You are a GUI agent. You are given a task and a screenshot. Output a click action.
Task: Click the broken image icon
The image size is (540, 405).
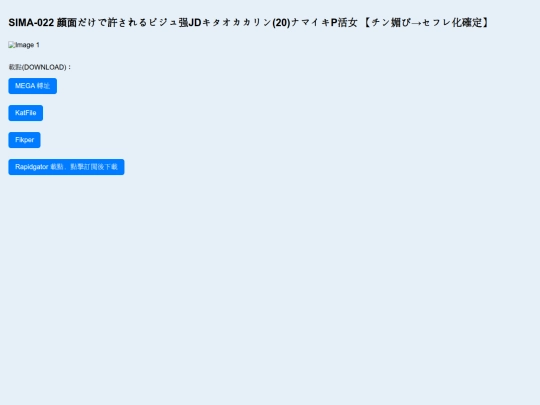11,45
